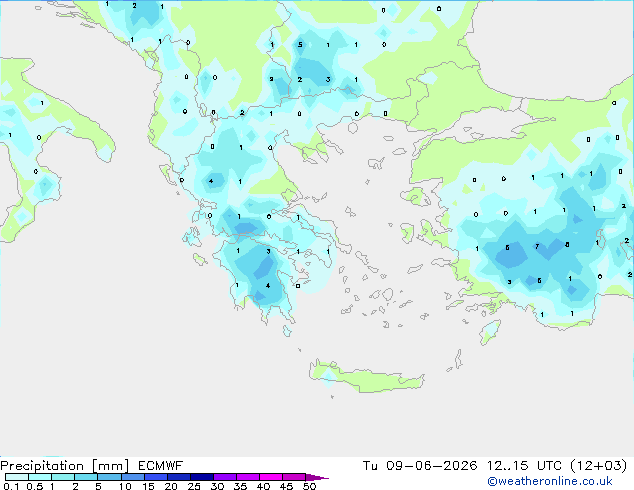Click the 35–40 mm purple legend box
This screenshot has width=634, height=490.
pos(248,477)
